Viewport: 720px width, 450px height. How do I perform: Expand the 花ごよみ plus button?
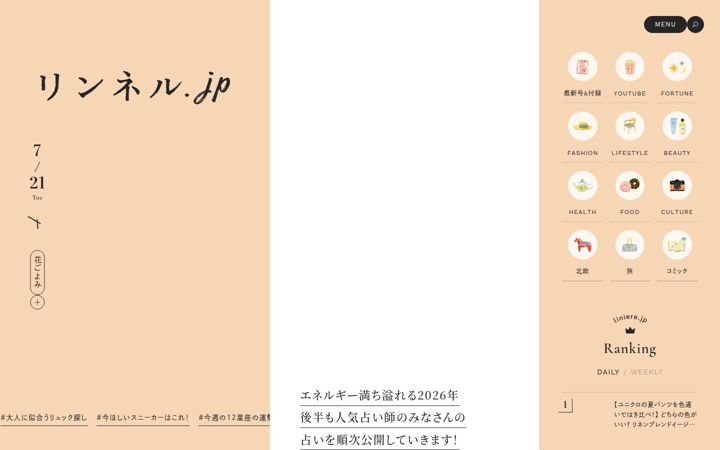click(37, 302)
